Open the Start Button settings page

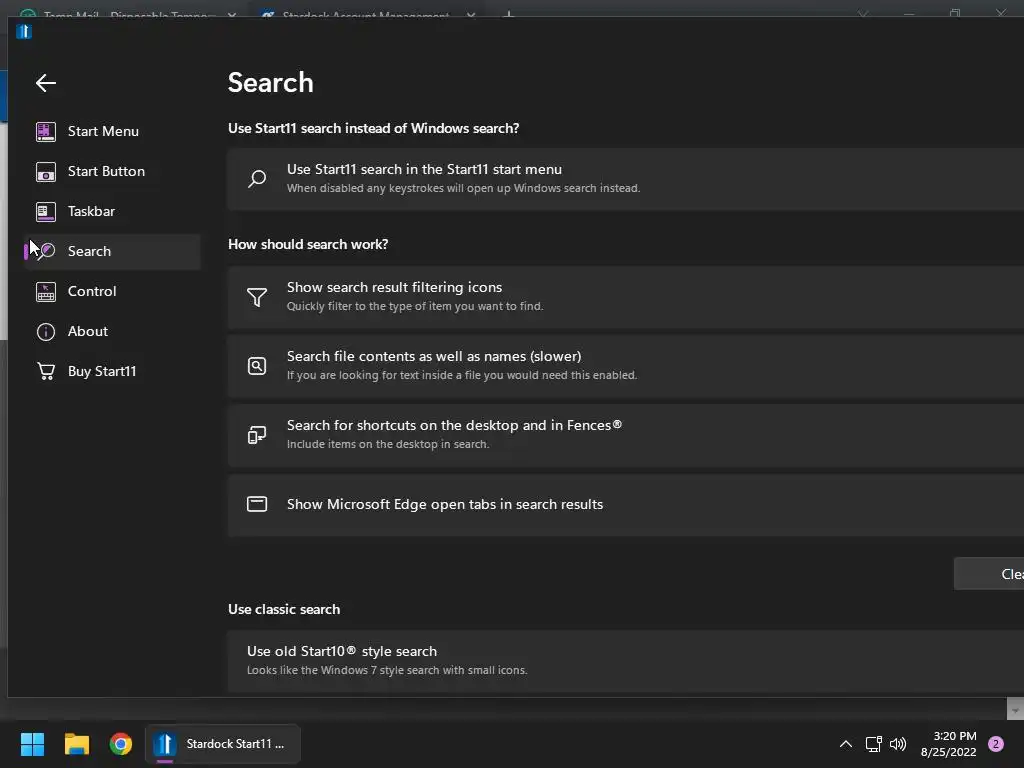[x=112, y=171]
